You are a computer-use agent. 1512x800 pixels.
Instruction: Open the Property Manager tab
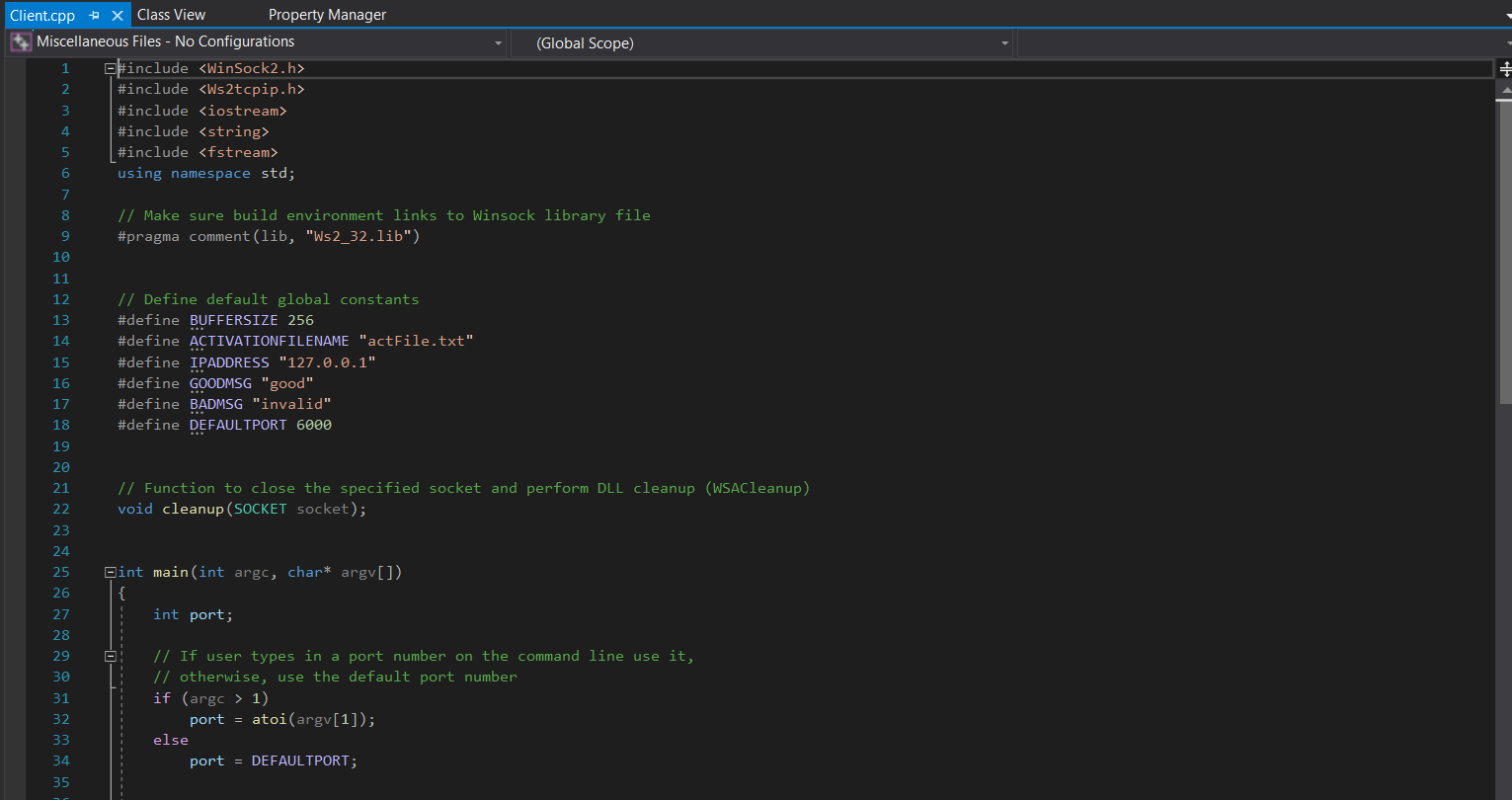coord(327,14)
